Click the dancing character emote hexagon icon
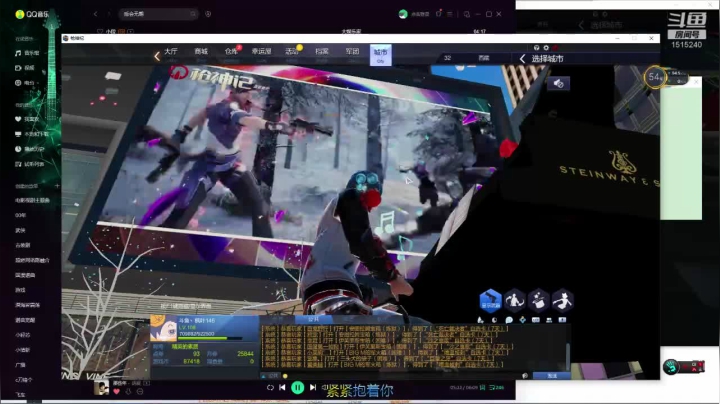The width and height of the screenshot is (720, 404). pyautogui.click(x=562, y=301)
